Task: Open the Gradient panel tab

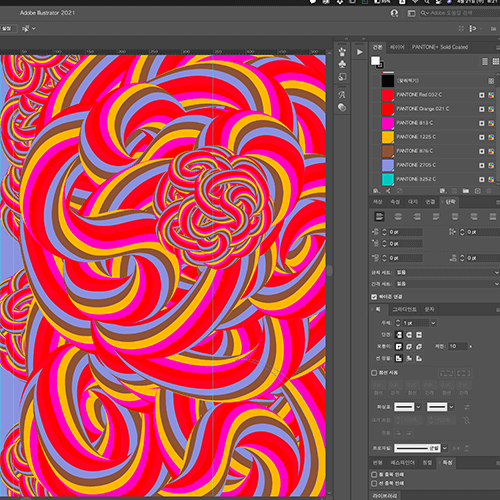Action: (x=404, y=309)
